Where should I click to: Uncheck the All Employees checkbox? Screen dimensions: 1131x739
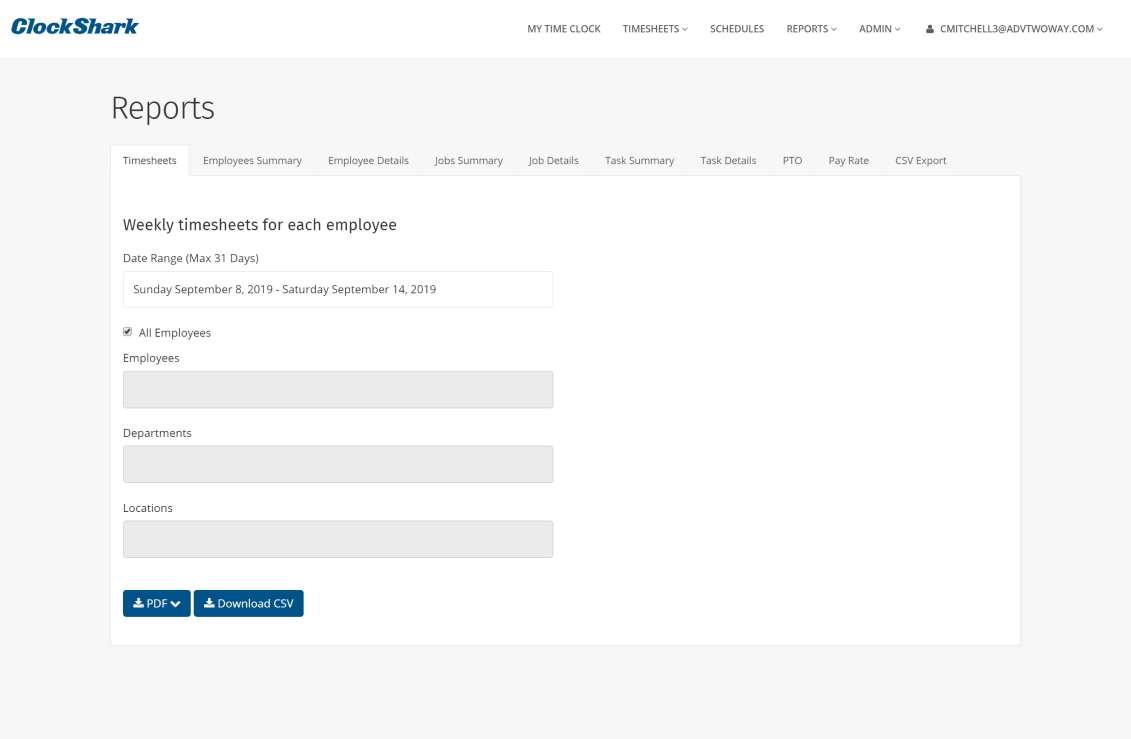[x=128, y=332]
